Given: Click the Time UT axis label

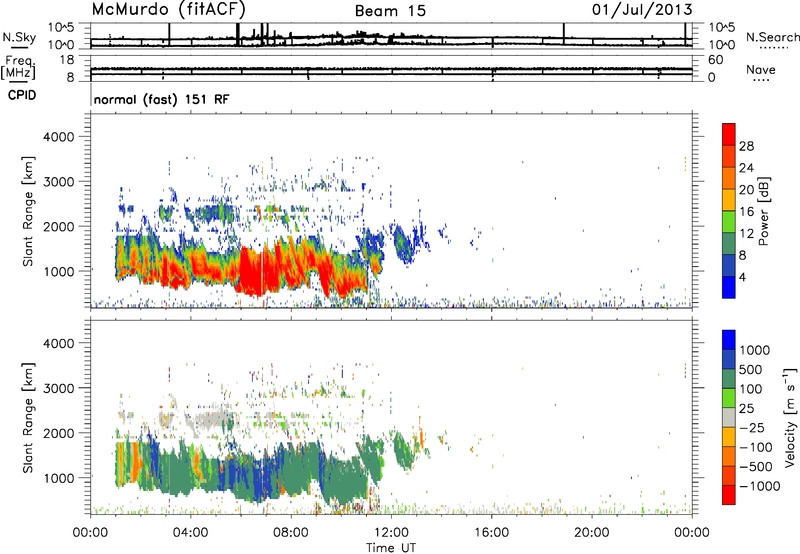Looking at the screenshot, I should tap(391, 548).
